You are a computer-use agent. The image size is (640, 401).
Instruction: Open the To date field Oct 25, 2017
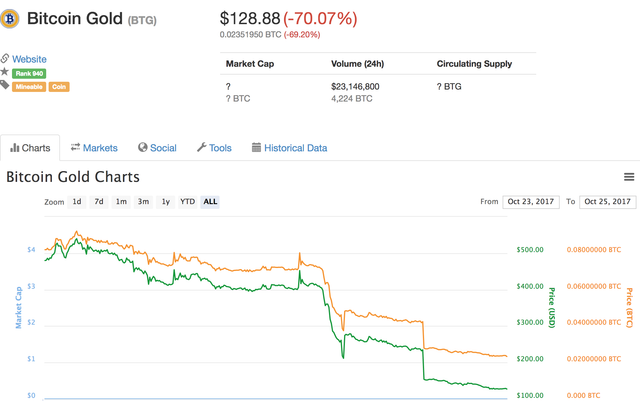click(607, 202)
